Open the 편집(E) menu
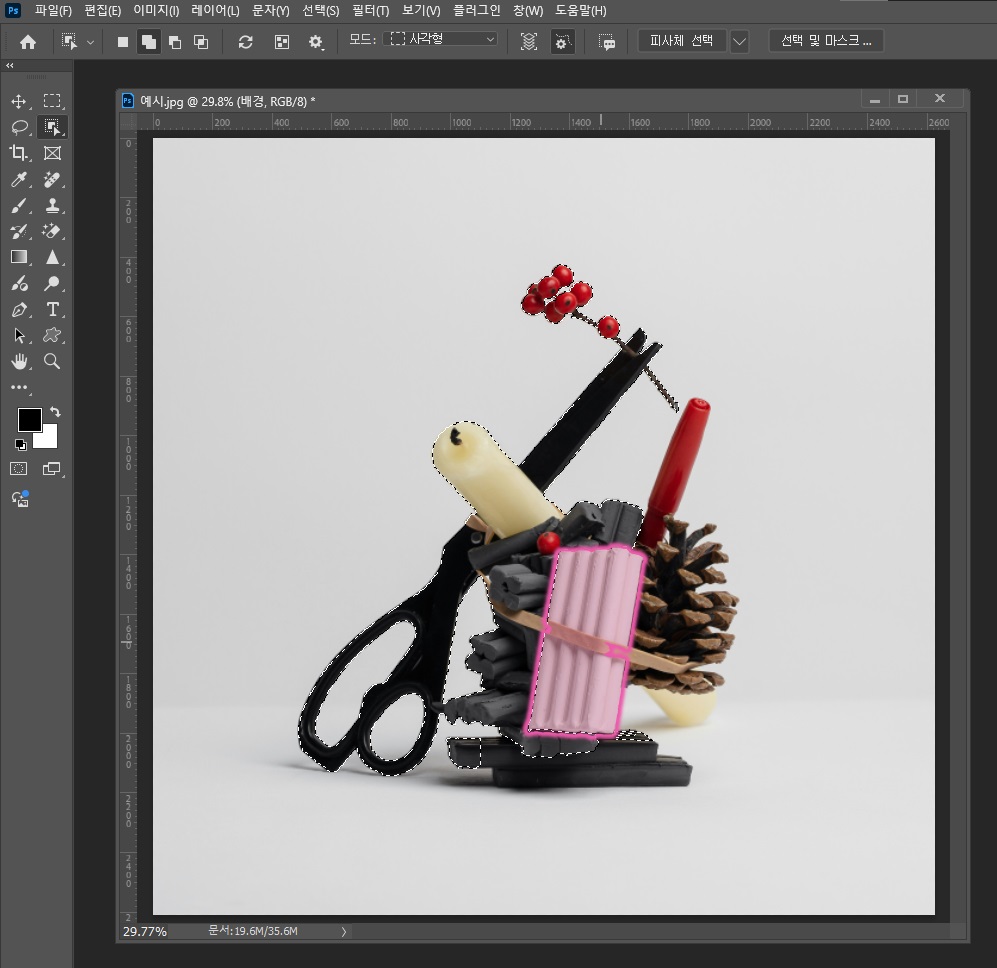The width and height of the screenshot is (997, 968). tap(102, 11)
